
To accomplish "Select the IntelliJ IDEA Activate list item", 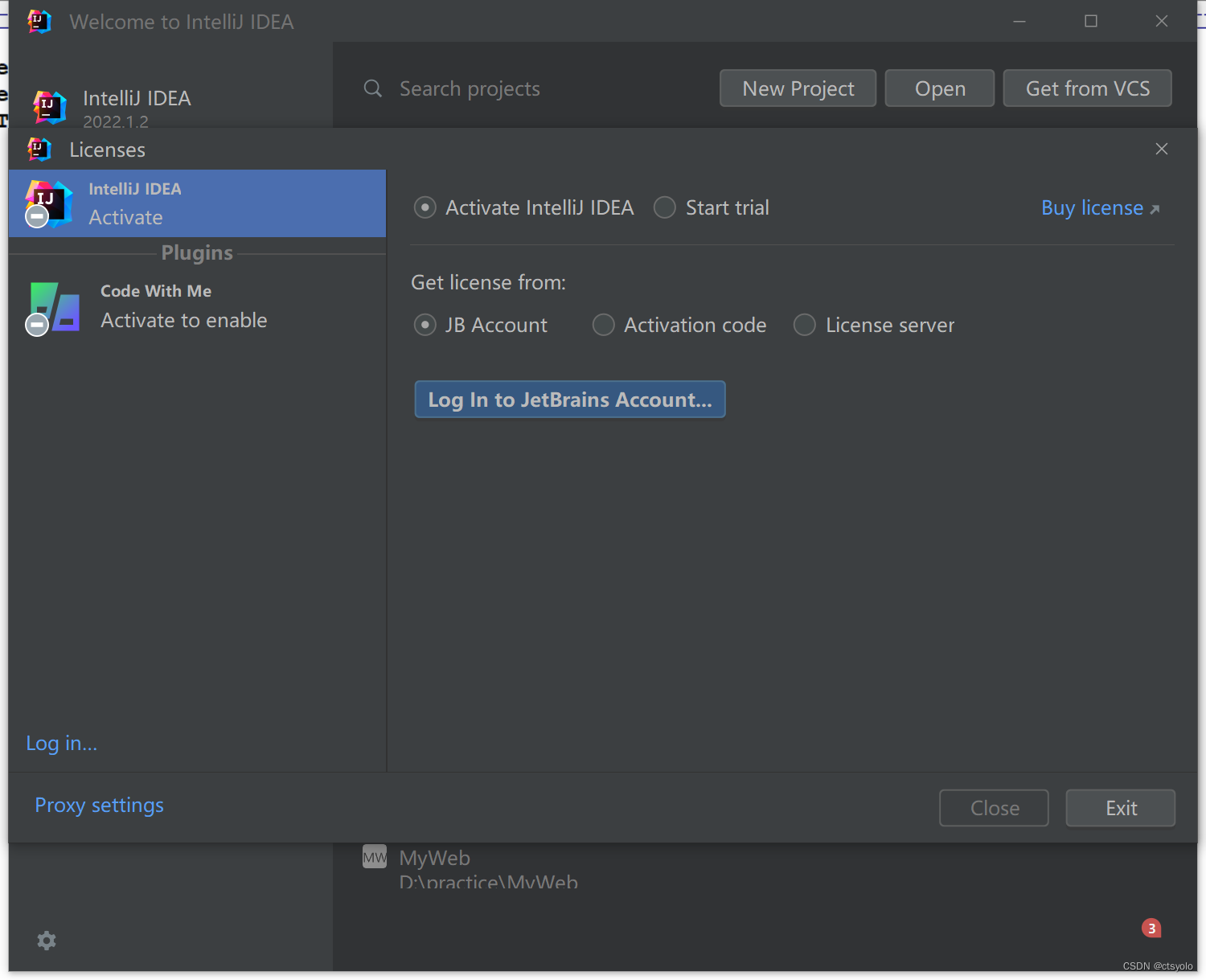I will click(197, 203).
